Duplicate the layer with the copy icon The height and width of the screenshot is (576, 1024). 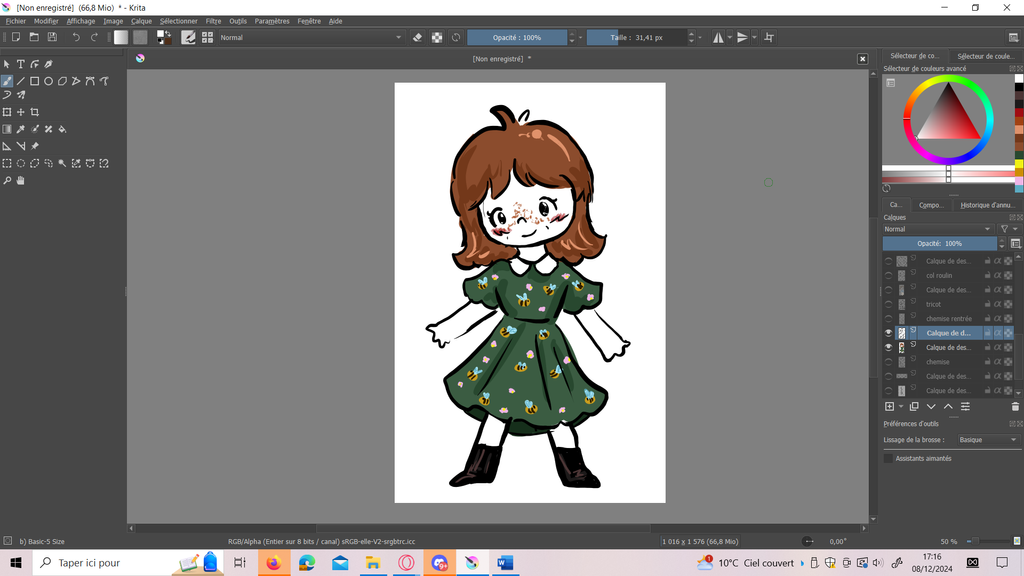pyautogui.click(x=914, y=407)
